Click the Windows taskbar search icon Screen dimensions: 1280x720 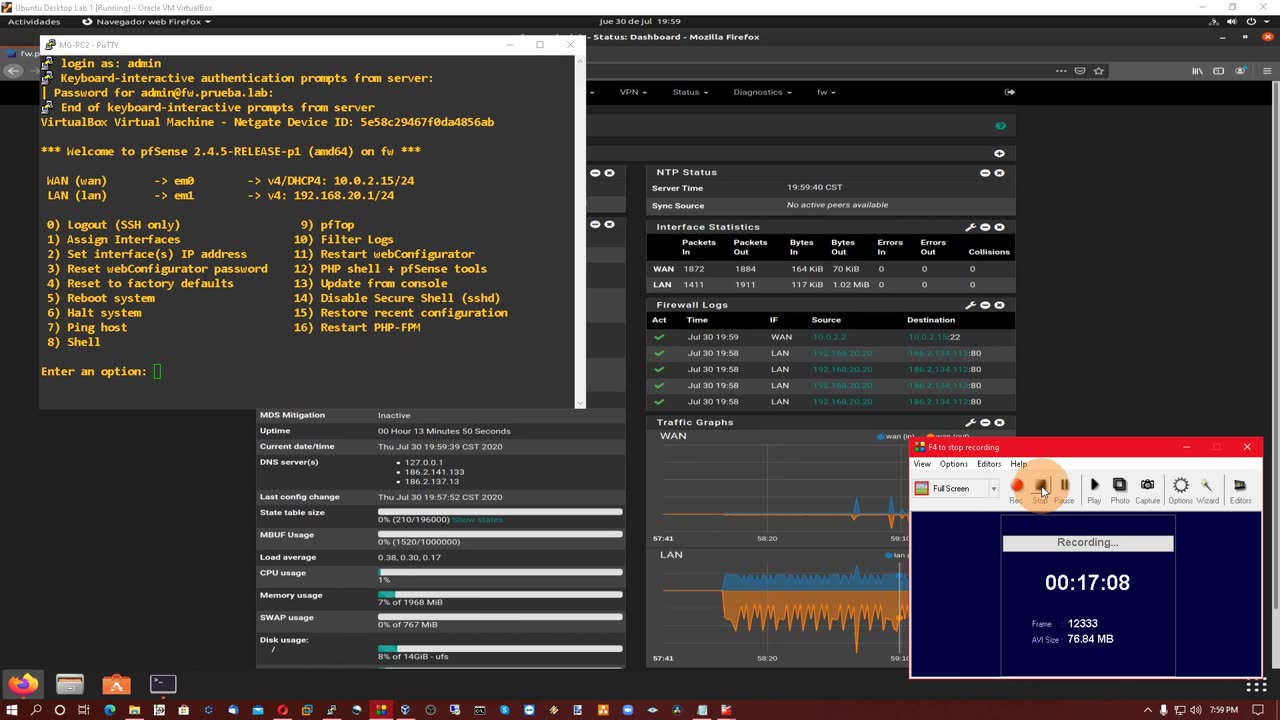click(x=36, y=710)
